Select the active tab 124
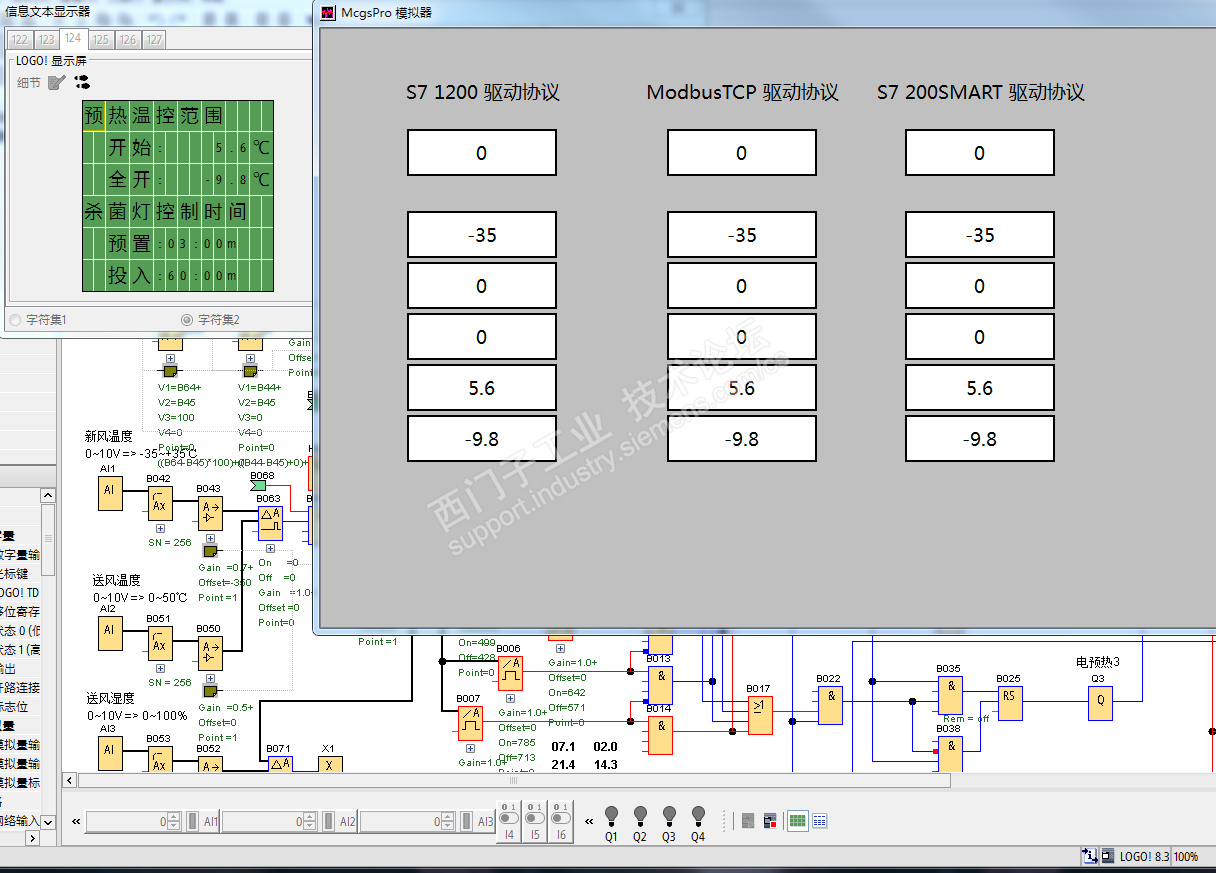Image resolution: width=1216 pixels, height=873 pixels. [x=73, y=38]
